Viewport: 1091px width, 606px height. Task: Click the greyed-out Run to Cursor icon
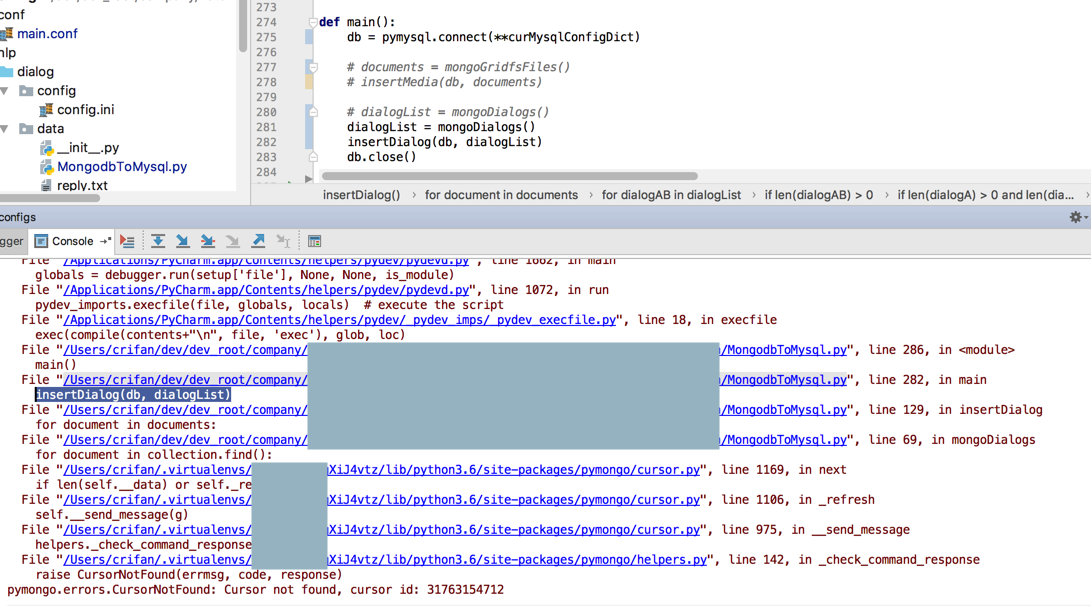(x=283, y=241)
